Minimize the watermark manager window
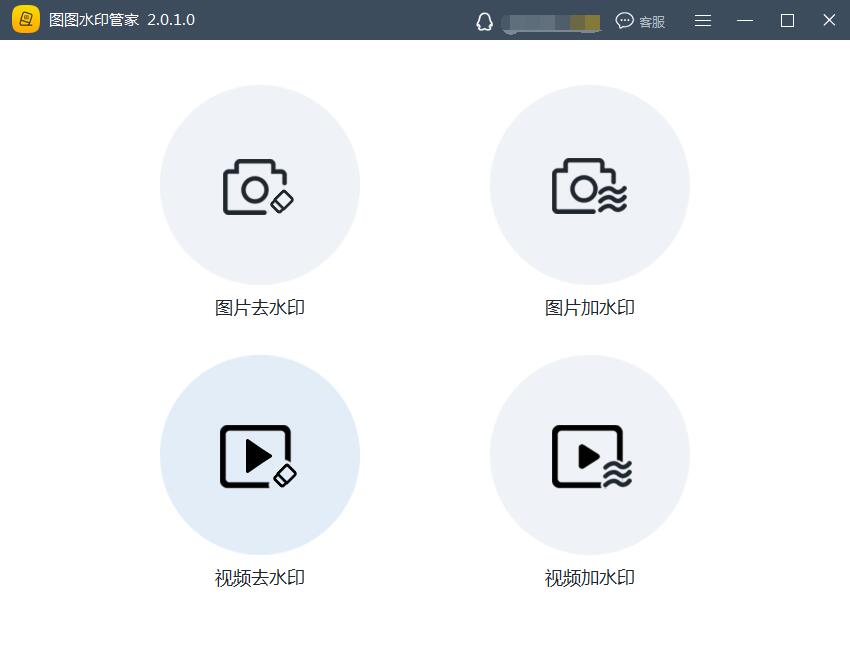This screenshot has width=850, height=650. pyautogui.click(x=745, y=21)
